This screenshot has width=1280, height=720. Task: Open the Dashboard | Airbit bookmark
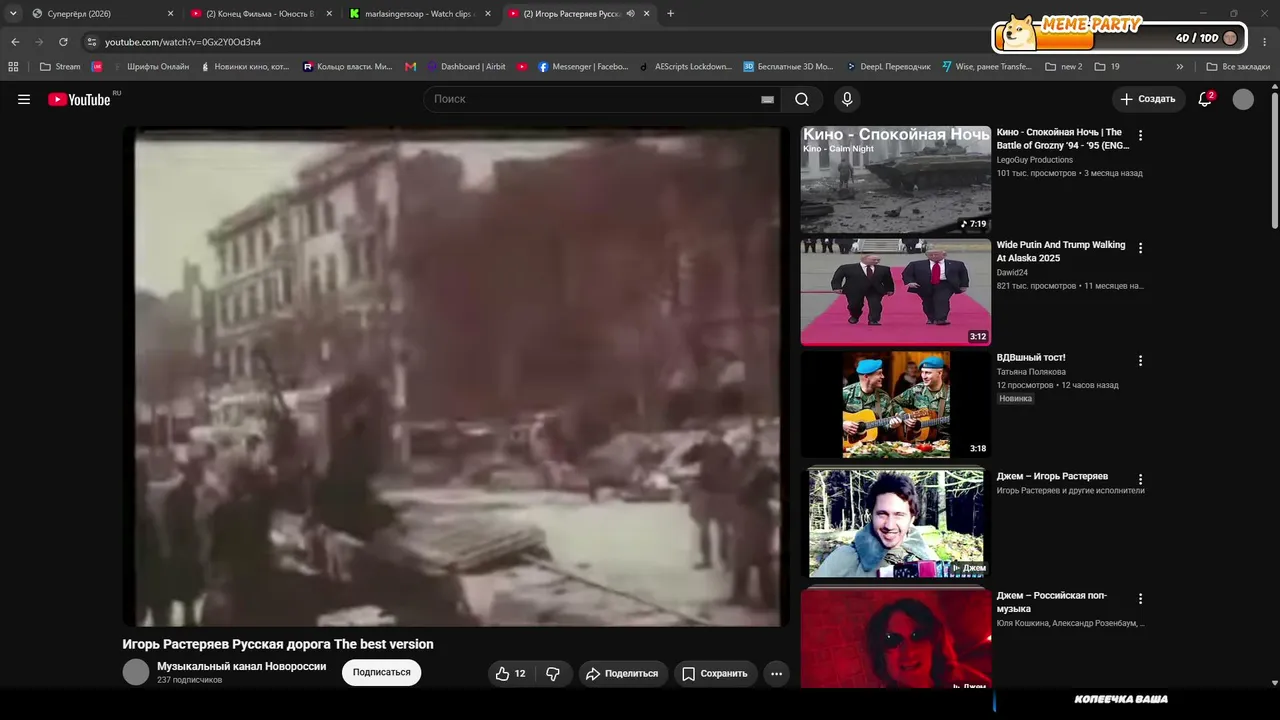[466, 67]
